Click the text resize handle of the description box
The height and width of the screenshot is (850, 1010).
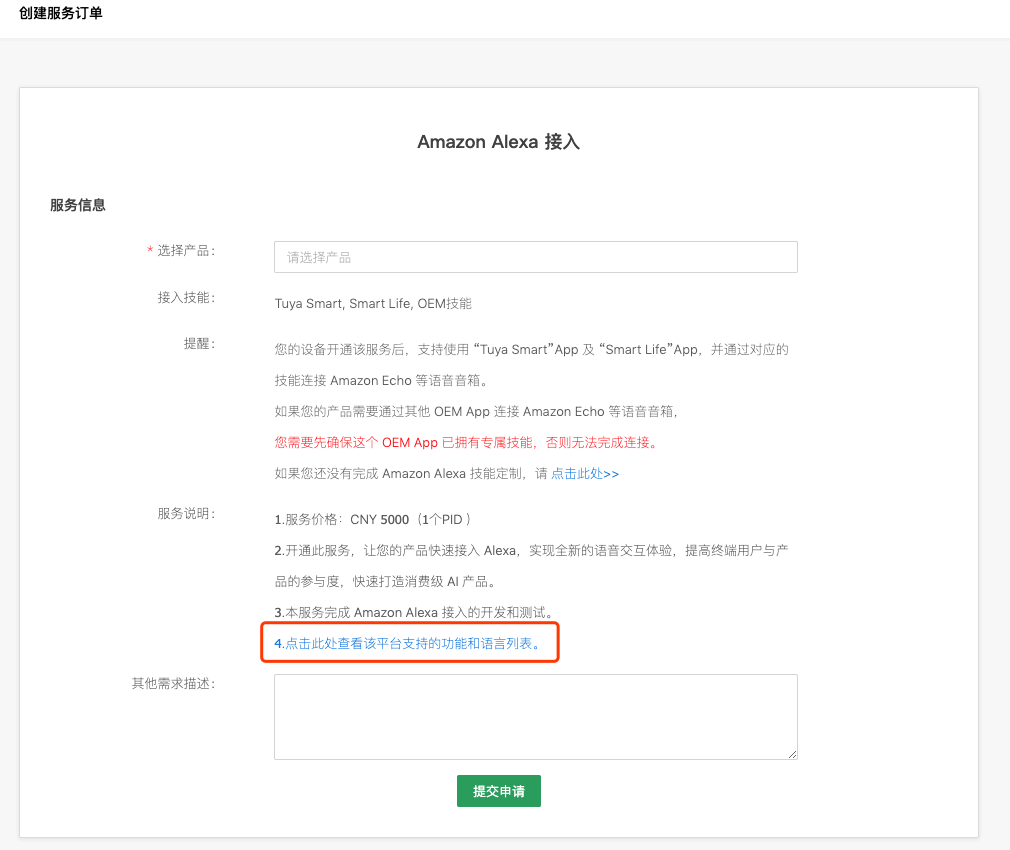(x=792, y=754)
